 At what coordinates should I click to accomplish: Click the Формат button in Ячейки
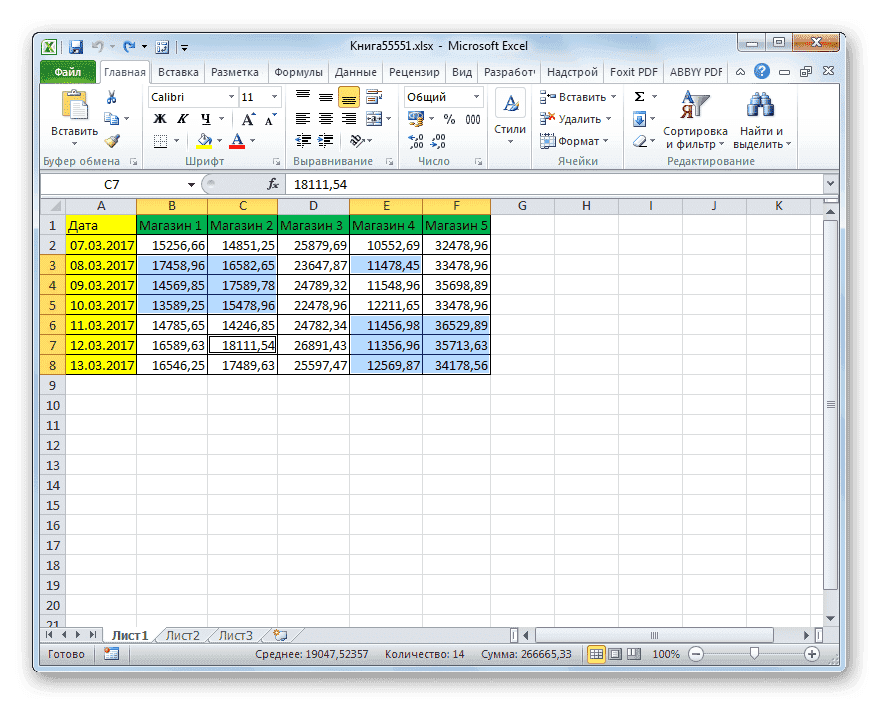pos(577,141)
